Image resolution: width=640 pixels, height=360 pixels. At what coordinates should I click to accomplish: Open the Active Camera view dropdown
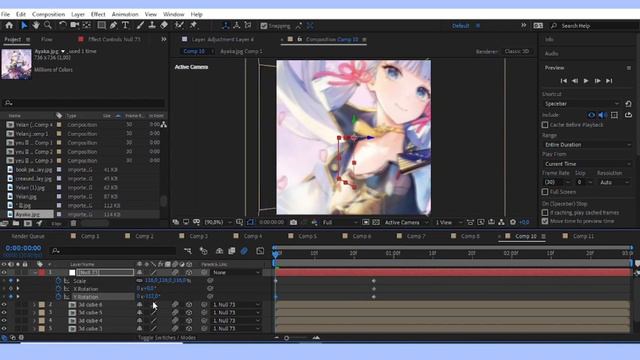pyautogui.click(x=407, y=222)
